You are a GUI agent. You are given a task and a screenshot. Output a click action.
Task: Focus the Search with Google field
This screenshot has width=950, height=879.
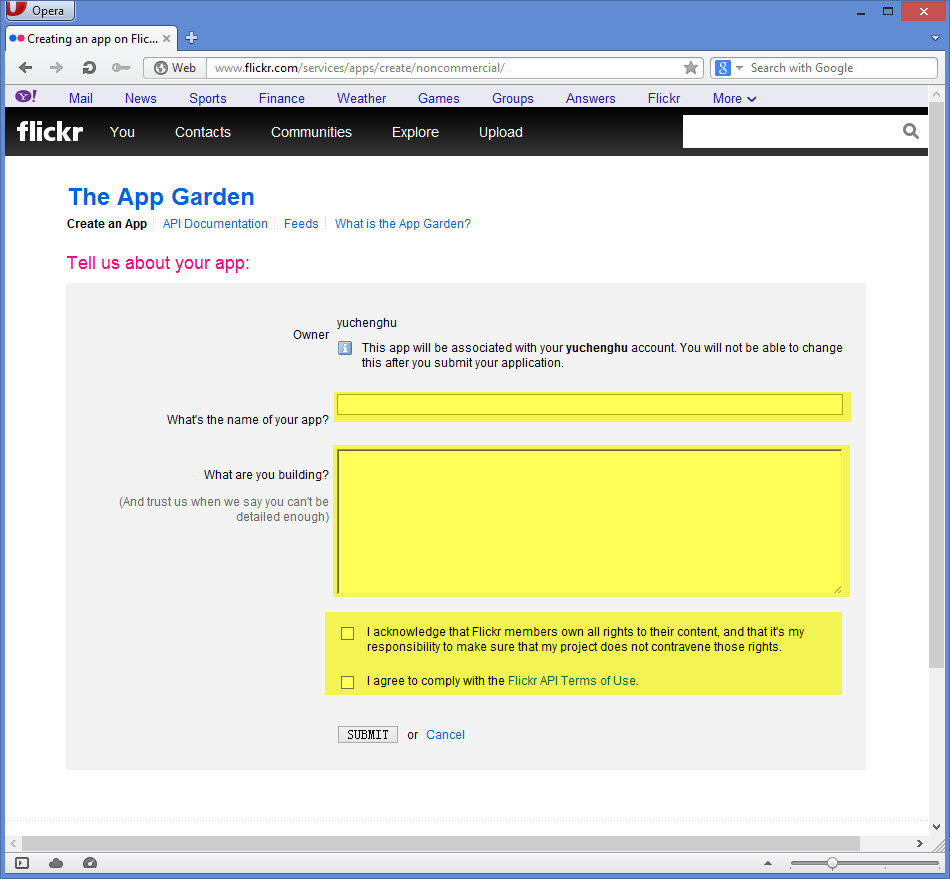[x=842, y=68]
